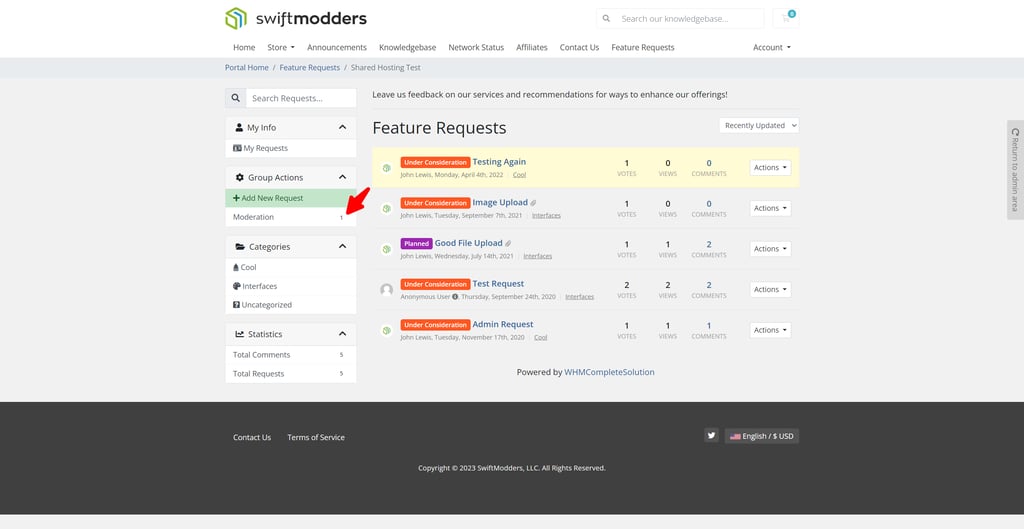Open the Moderation link in Group Actions
The image size is (1024, 529).
254,217
